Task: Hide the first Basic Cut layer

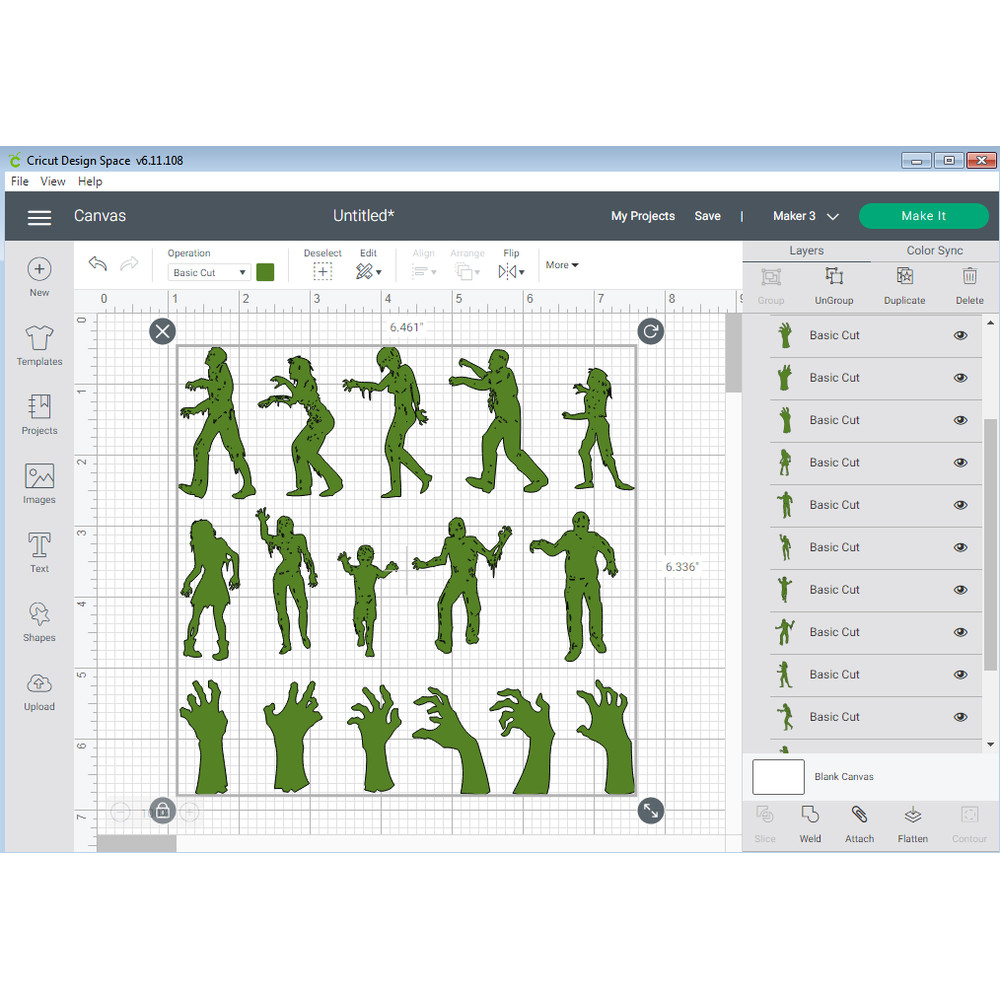Action: click(960, 335)
